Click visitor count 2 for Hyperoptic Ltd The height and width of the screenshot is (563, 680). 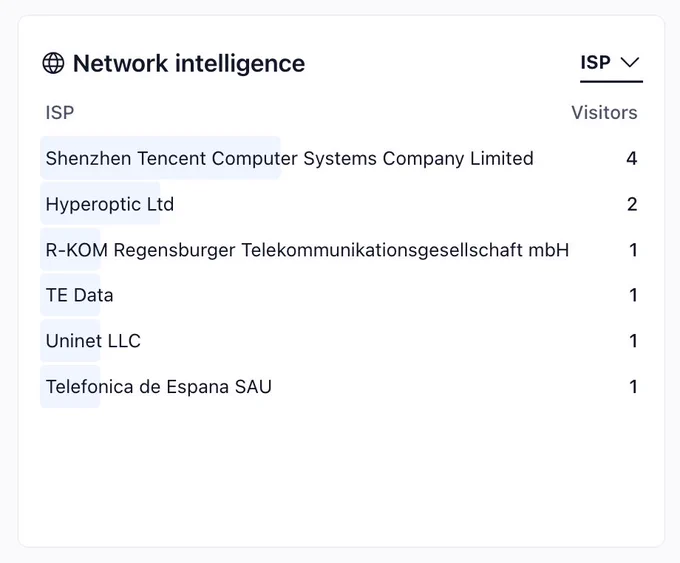coord(632,204)
